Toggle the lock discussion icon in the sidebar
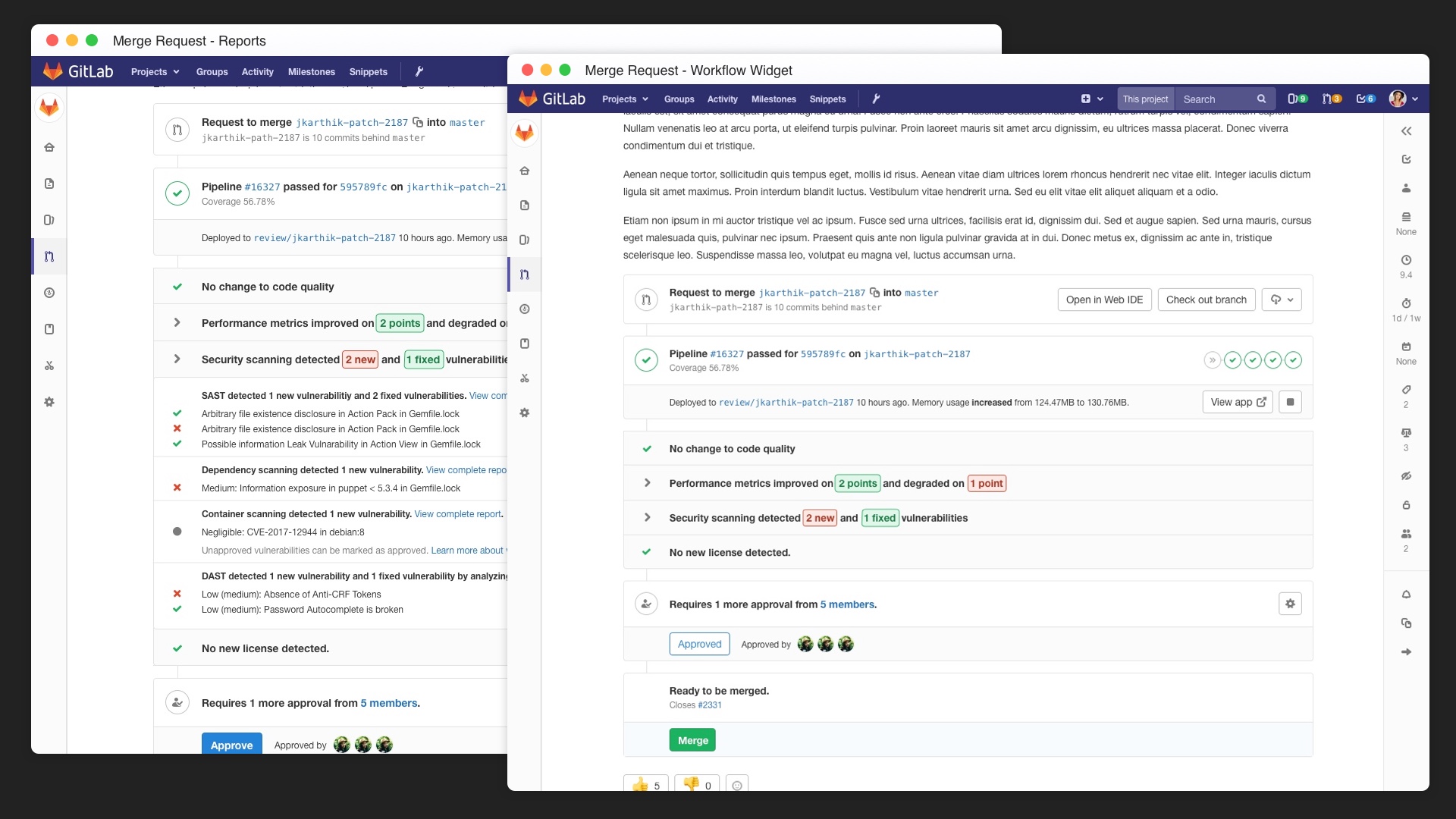 1407,504
